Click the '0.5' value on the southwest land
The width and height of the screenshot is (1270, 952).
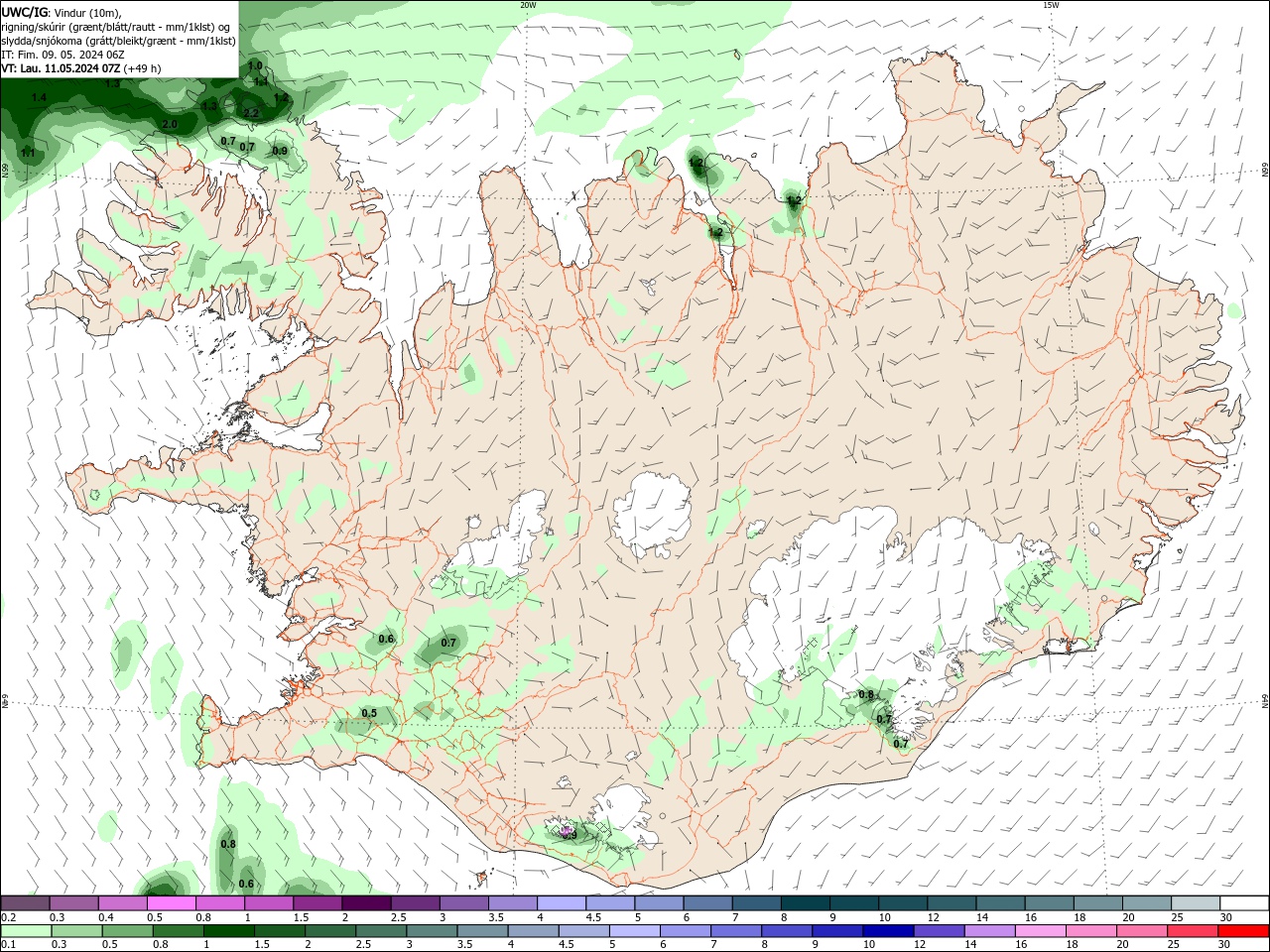click(x=369, y=713)
